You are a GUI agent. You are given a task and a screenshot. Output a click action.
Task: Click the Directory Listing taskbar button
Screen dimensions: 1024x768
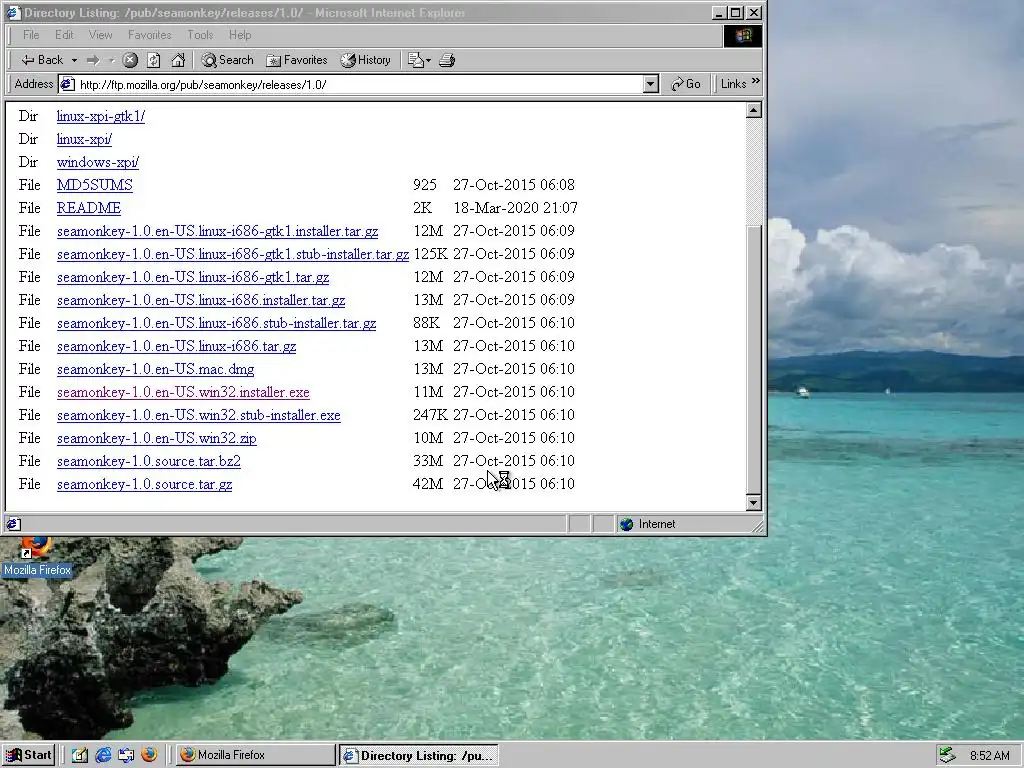(x=419, y=755)
